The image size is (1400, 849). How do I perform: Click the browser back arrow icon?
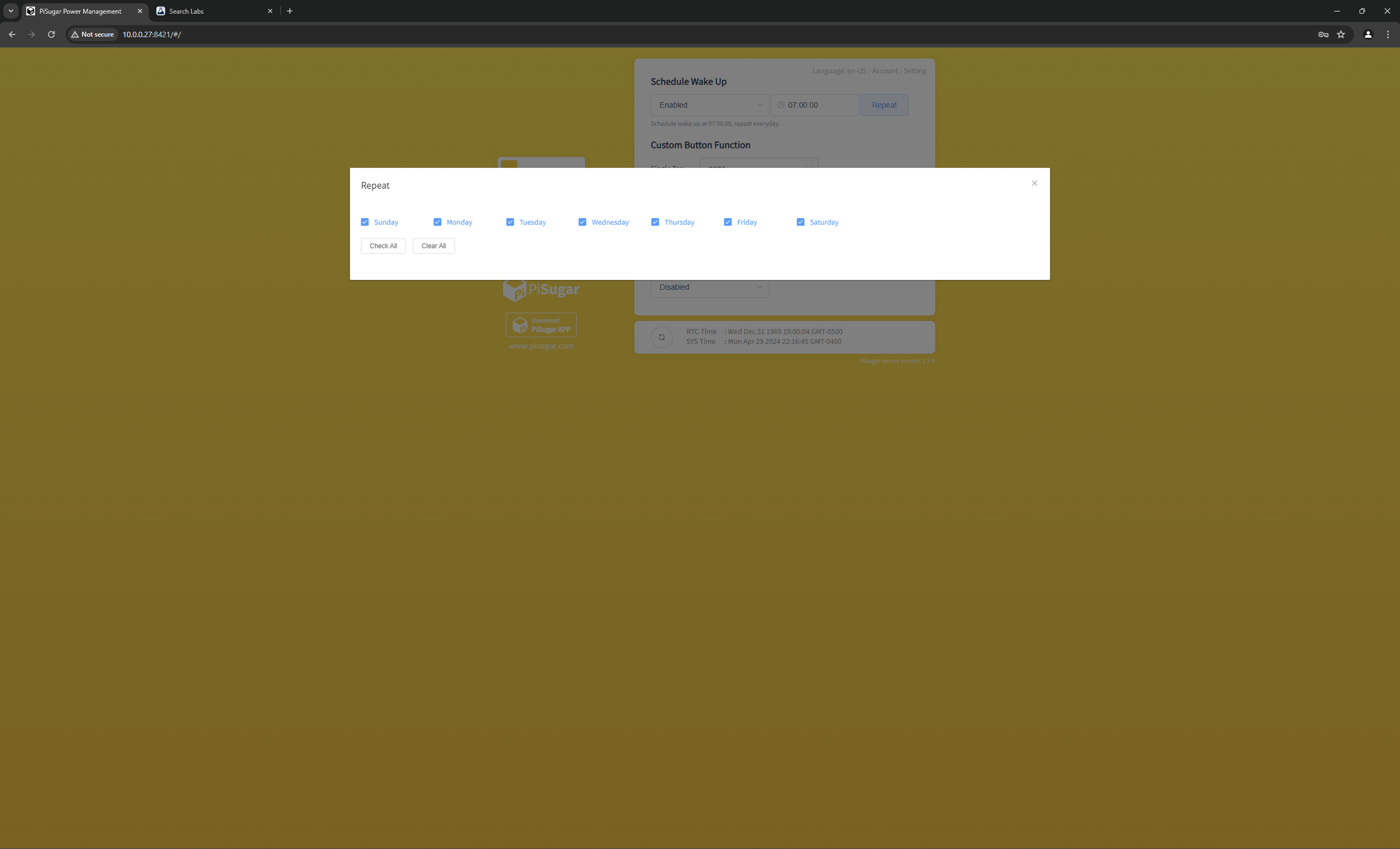tap(12, 34)
